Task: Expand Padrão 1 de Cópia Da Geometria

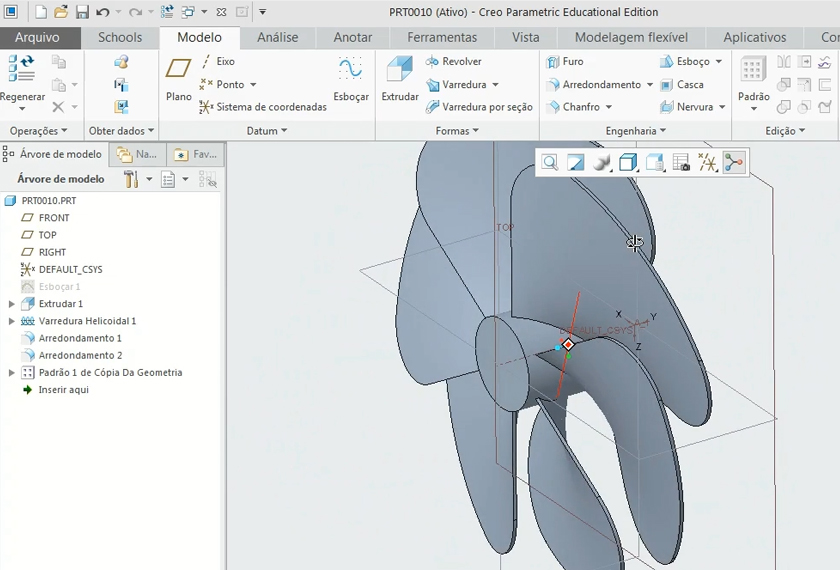Action: (12, 373)
